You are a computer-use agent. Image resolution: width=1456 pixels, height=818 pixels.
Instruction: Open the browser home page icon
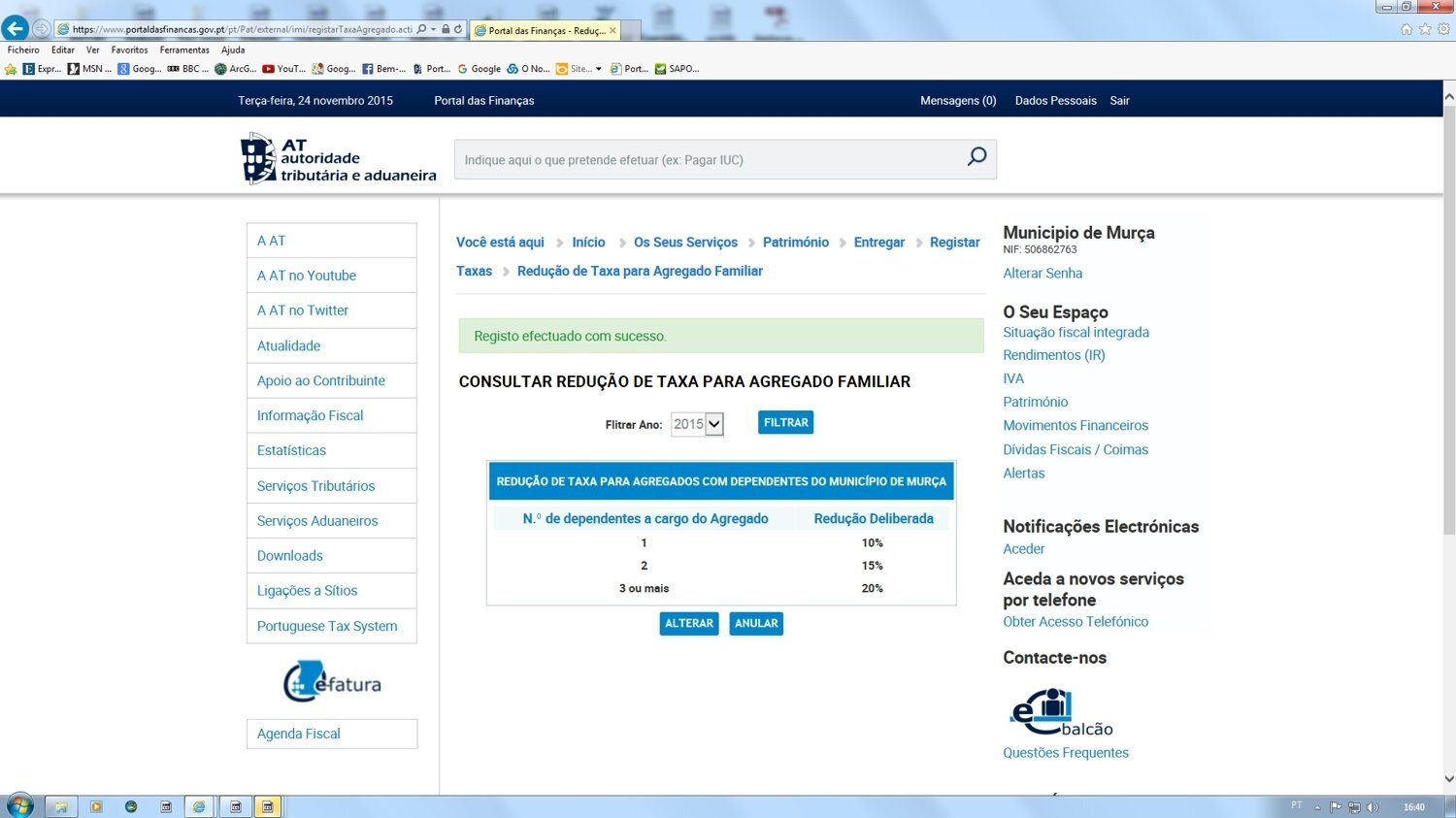1406,29
